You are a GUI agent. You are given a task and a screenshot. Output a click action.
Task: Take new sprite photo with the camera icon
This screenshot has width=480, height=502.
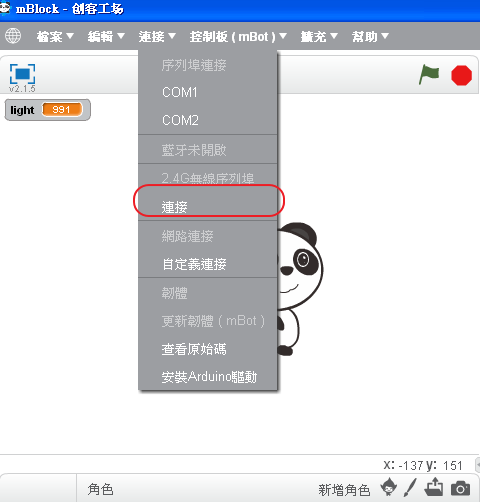460,488
